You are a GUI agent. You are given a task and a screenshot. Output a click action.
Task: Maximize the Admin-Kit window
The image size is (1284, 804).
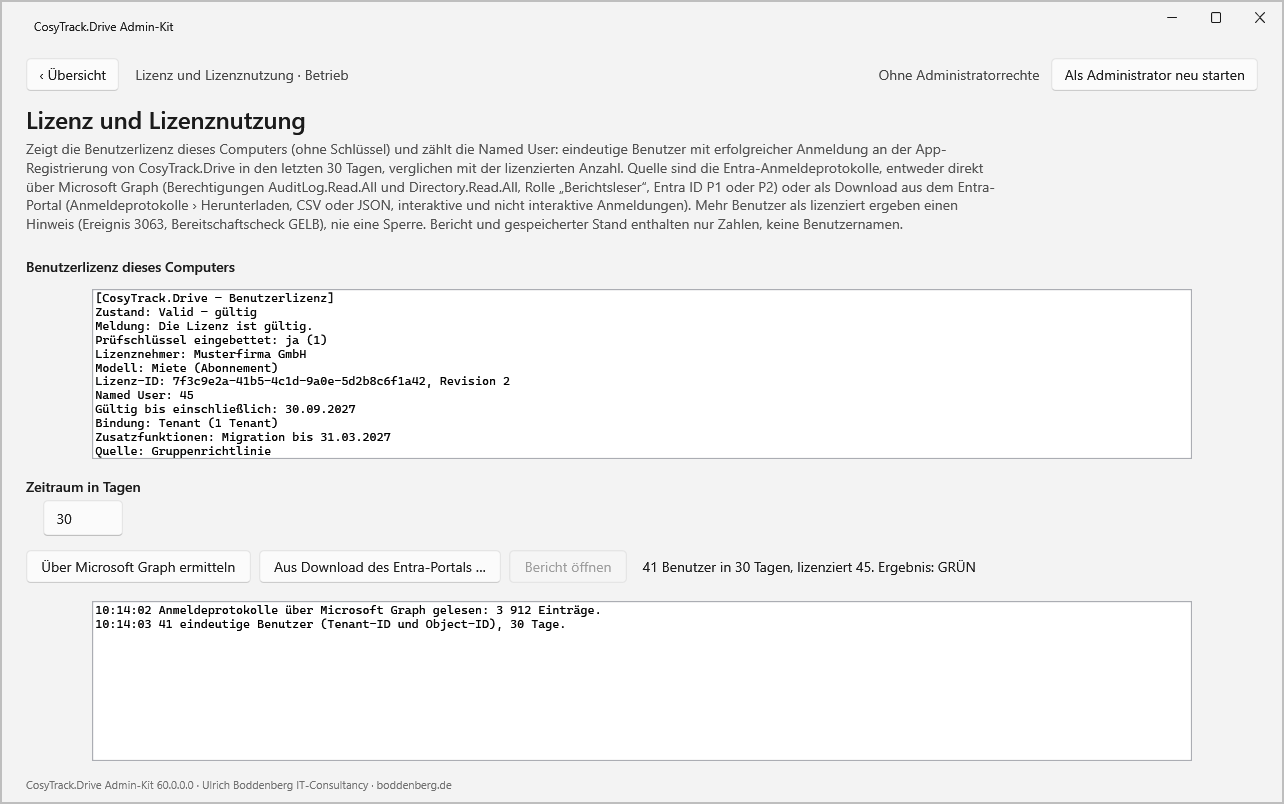pyautogui.click(x=1216, y=18)
